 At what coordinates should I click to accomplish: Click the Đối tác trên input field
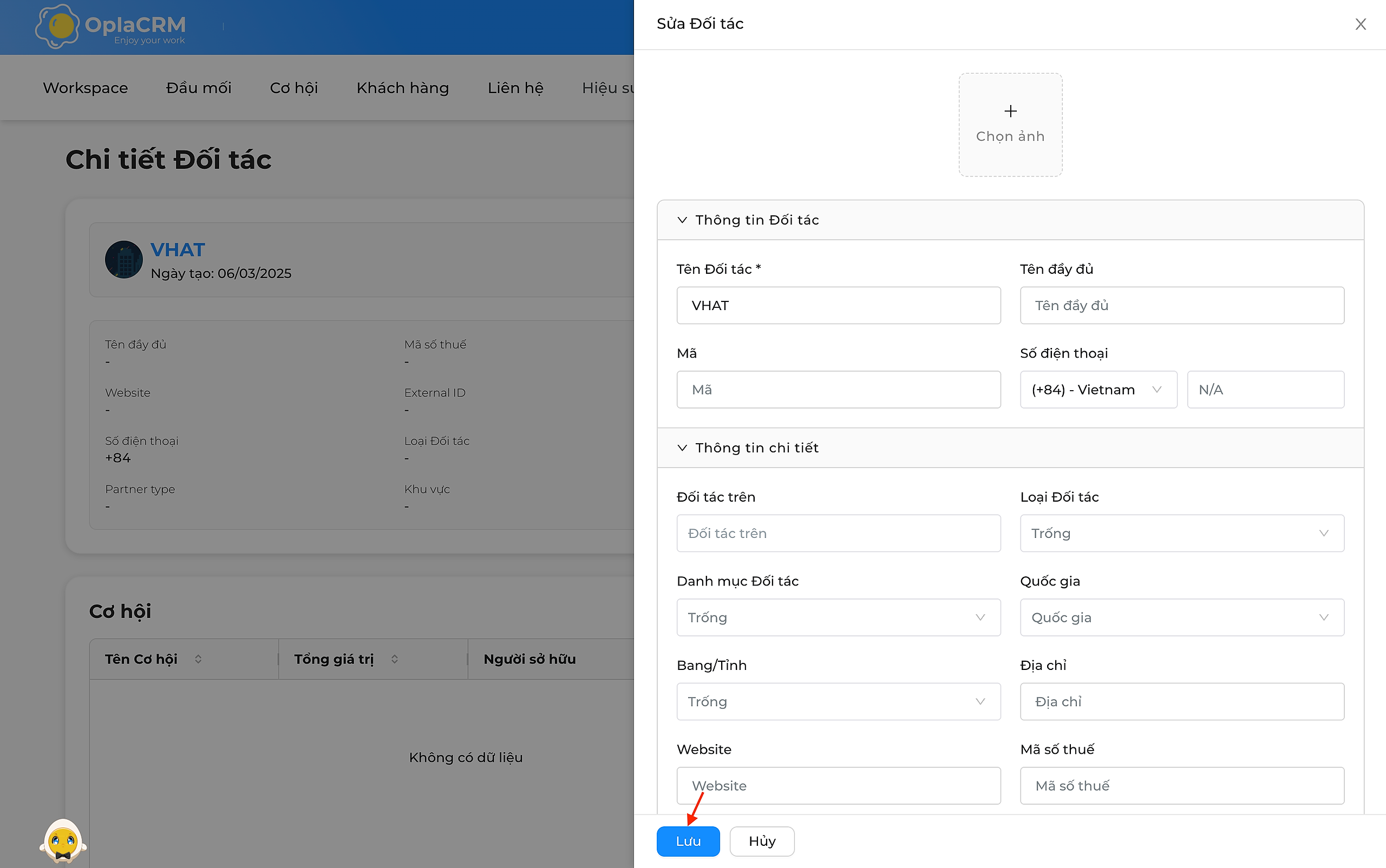pos(838,534)
